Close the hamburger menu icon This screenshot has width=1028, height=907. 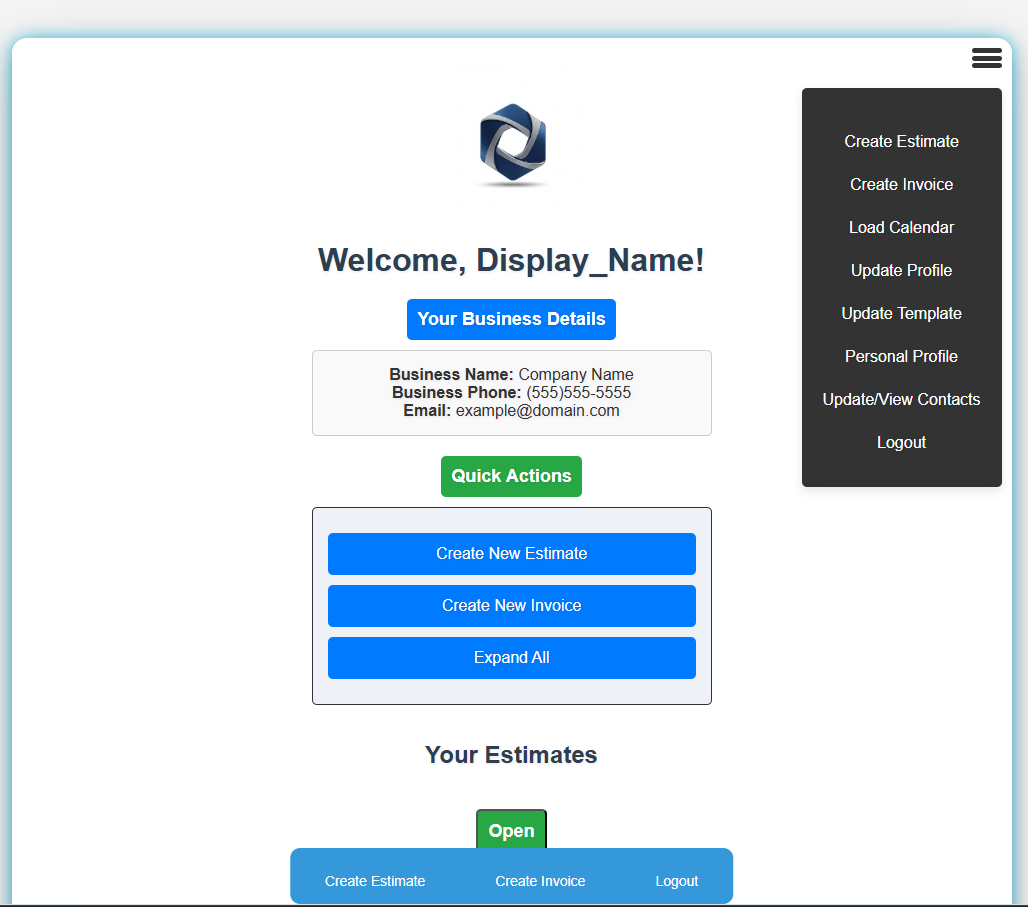click(986, 58)
